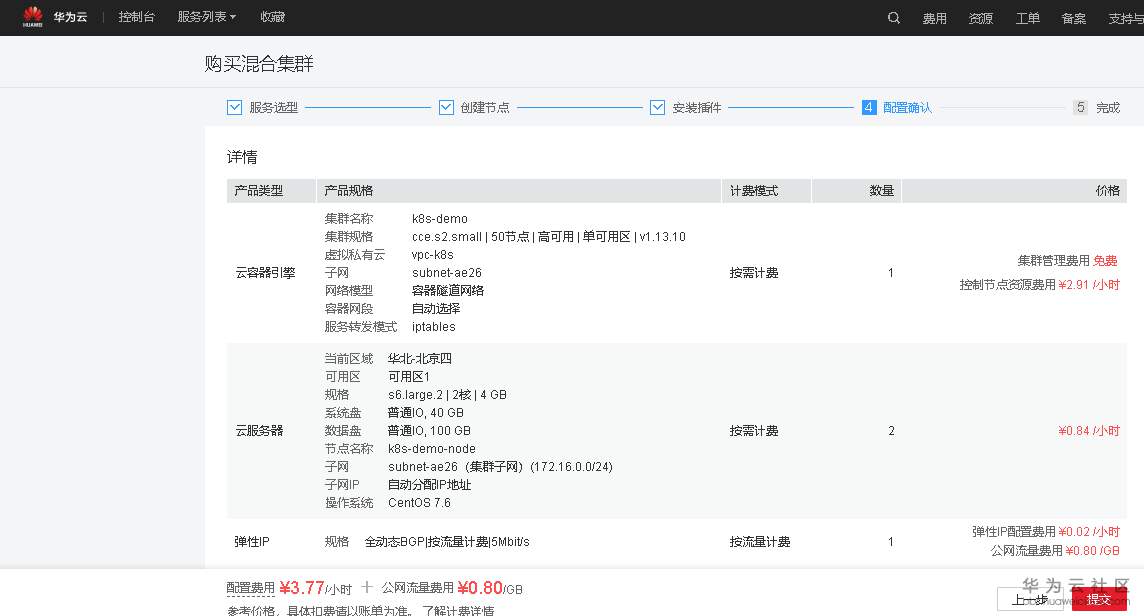Click step number 5 完成 icon
This screenshot has width=1144, height=616.
(x=1081, y=107)
